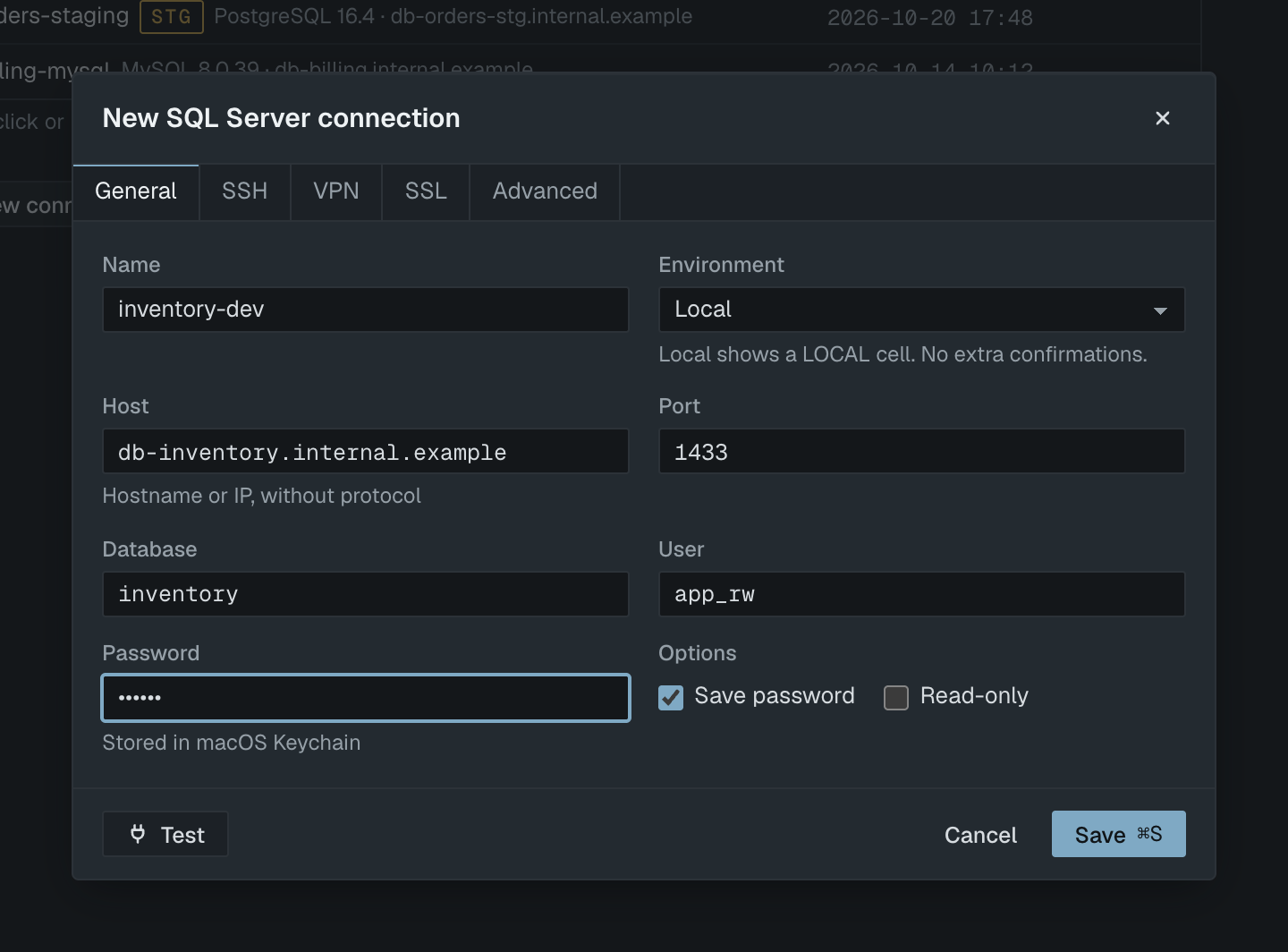Click the plug icon on Test button

click(138, 834)
